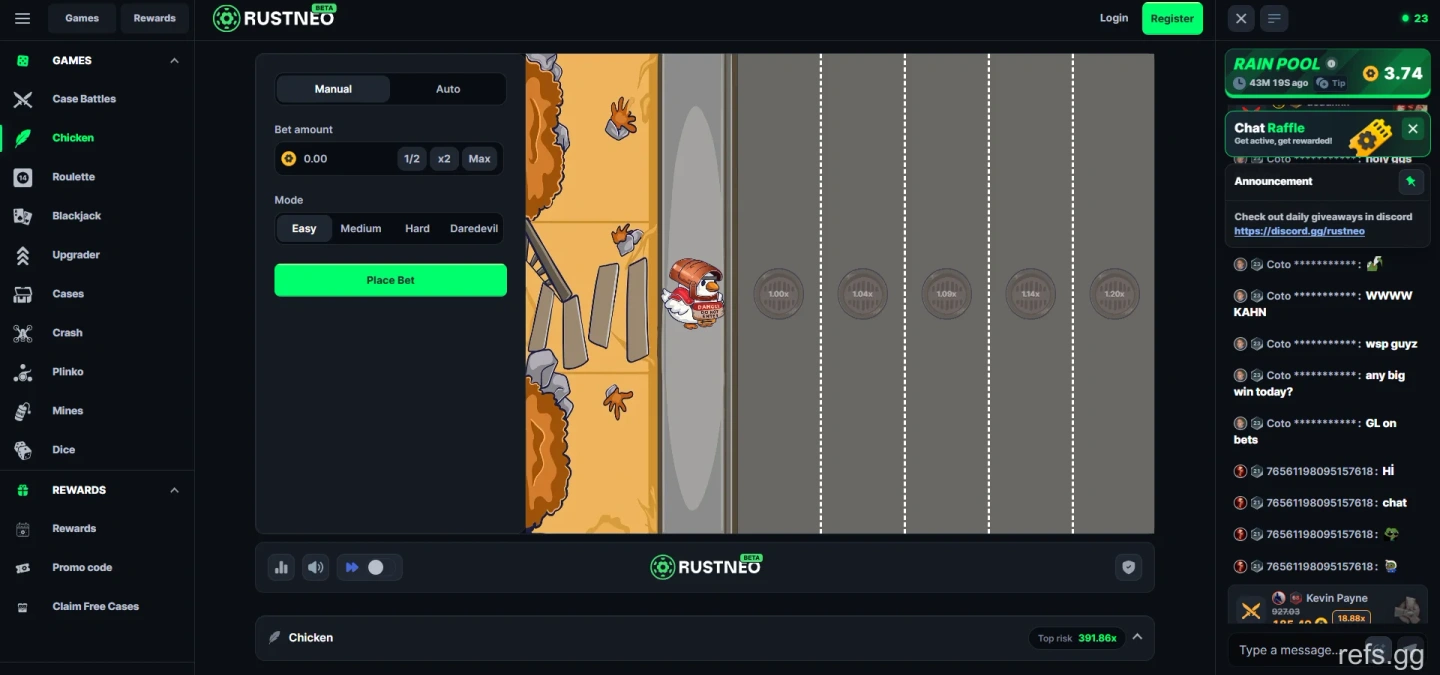Collapse the REWARDS sidebar section
This screenshot has width=1440, height=675.
174,490
